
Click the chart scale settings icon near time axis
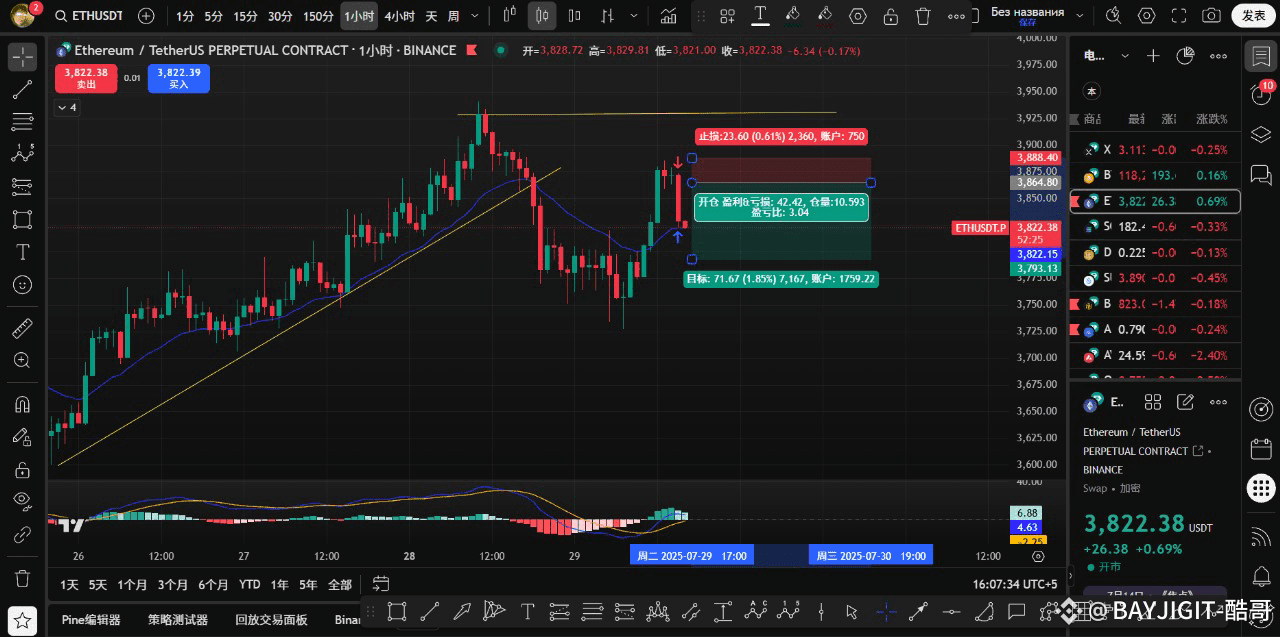(x=1039, y=556)
